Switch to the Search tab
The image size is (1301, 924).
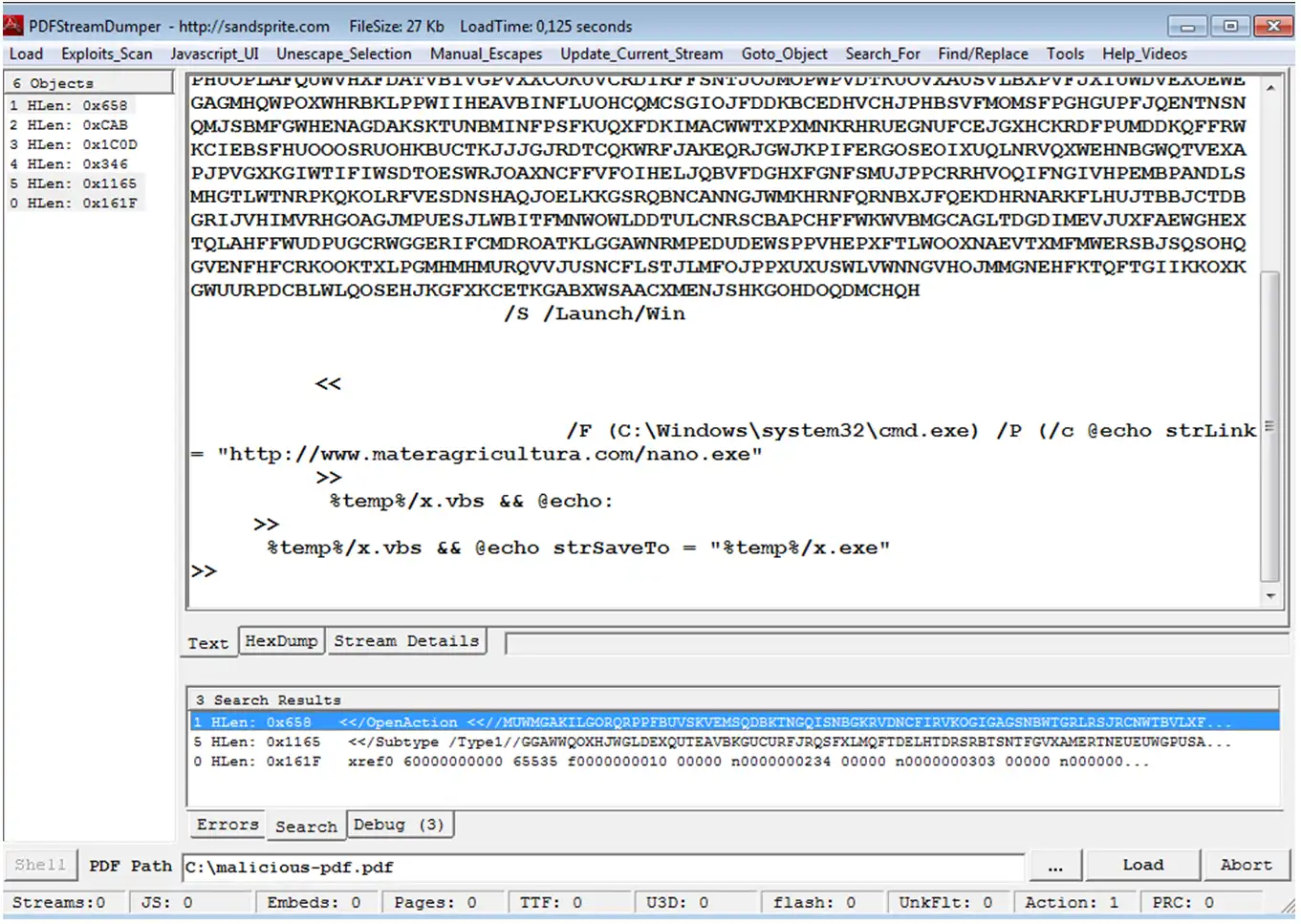pyautogui.click(x=307, y=827)
